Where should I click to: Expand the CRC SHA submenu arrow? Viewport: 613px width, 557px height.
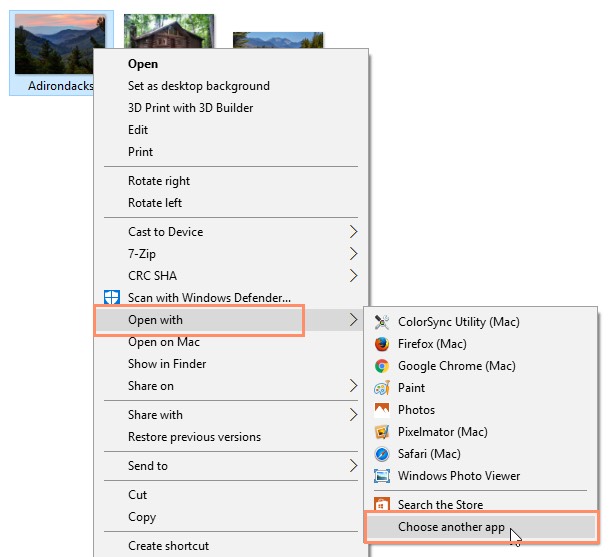point(353,276)
